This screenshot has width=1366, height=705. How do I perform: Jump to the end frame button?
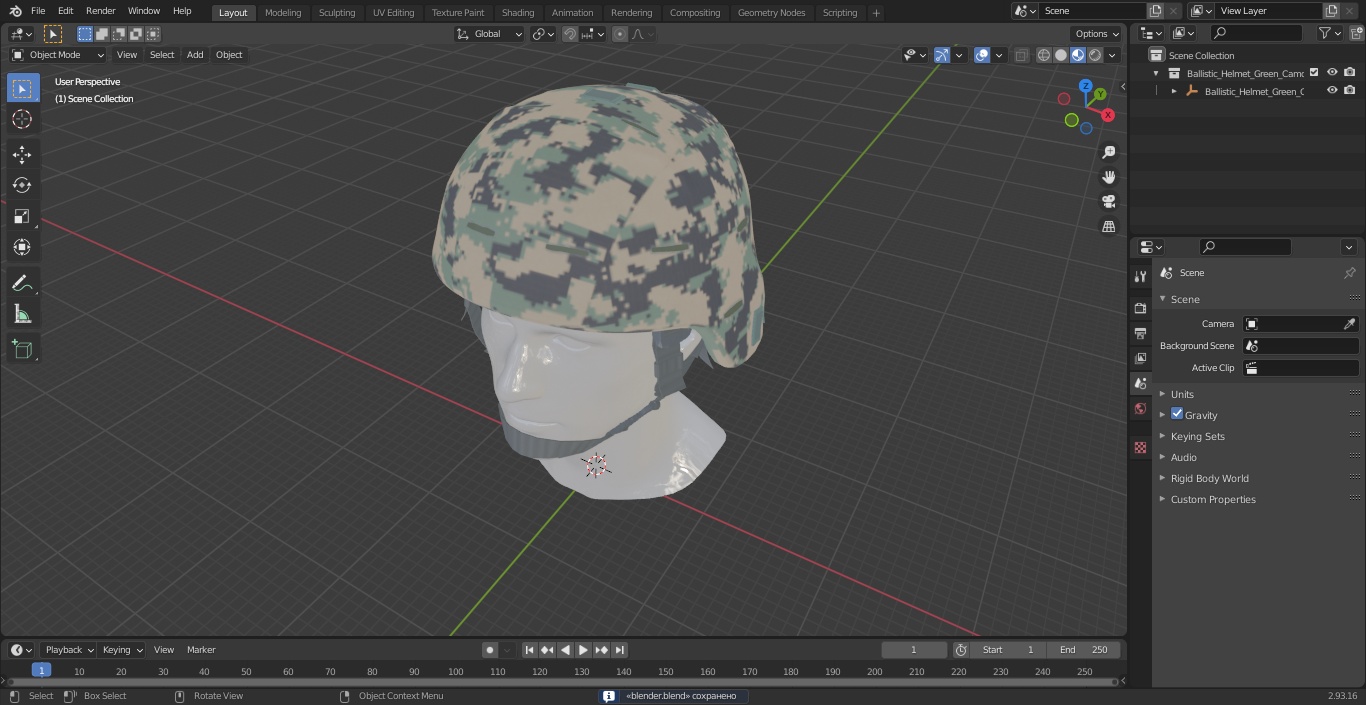[x=620, y=650]
